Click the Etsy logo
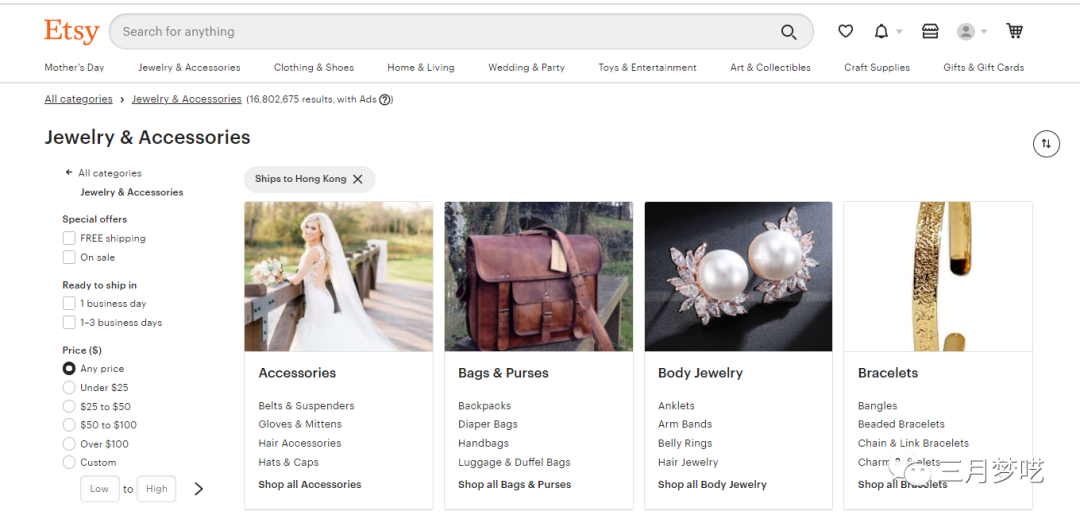 point(71,32)
